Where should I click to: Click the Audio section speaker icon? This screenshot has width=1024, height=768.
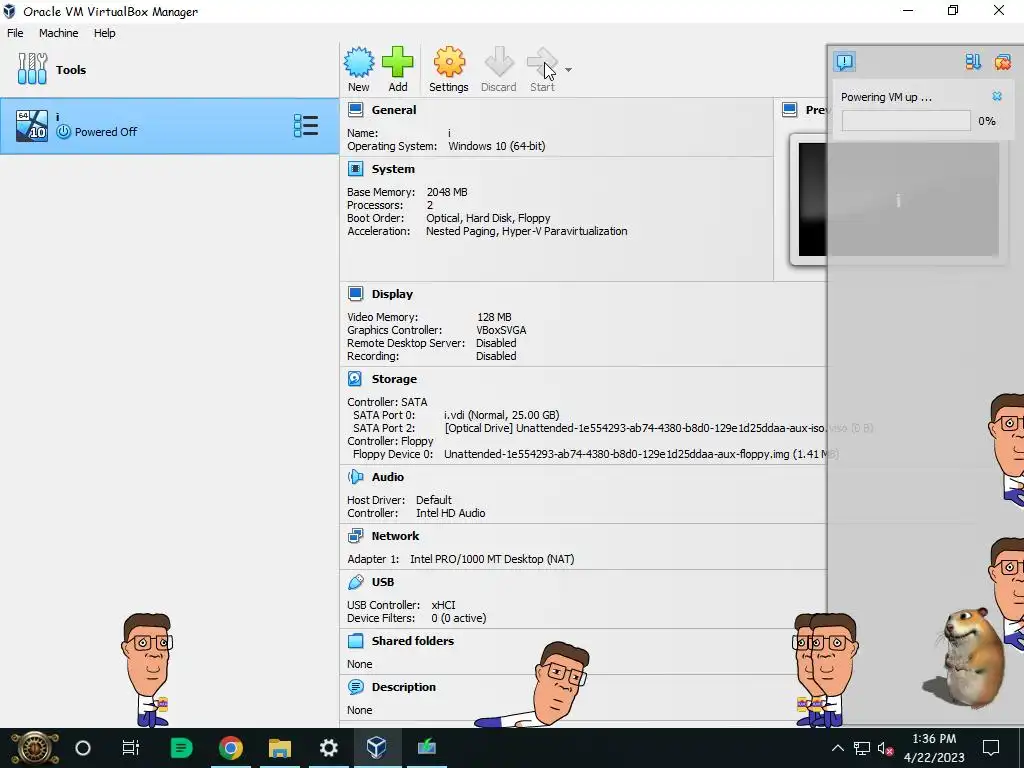tap(355, 477)
